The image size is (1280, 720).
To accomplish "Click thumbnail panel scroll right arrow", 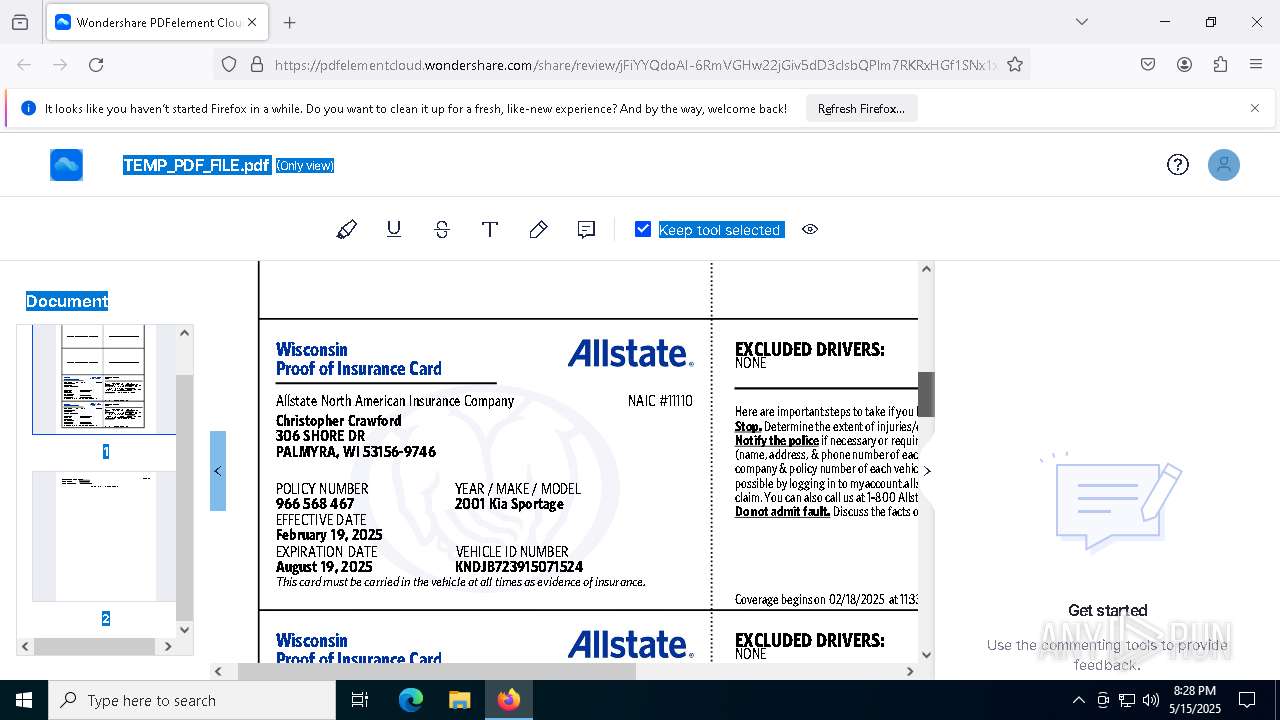I will 168,646.
